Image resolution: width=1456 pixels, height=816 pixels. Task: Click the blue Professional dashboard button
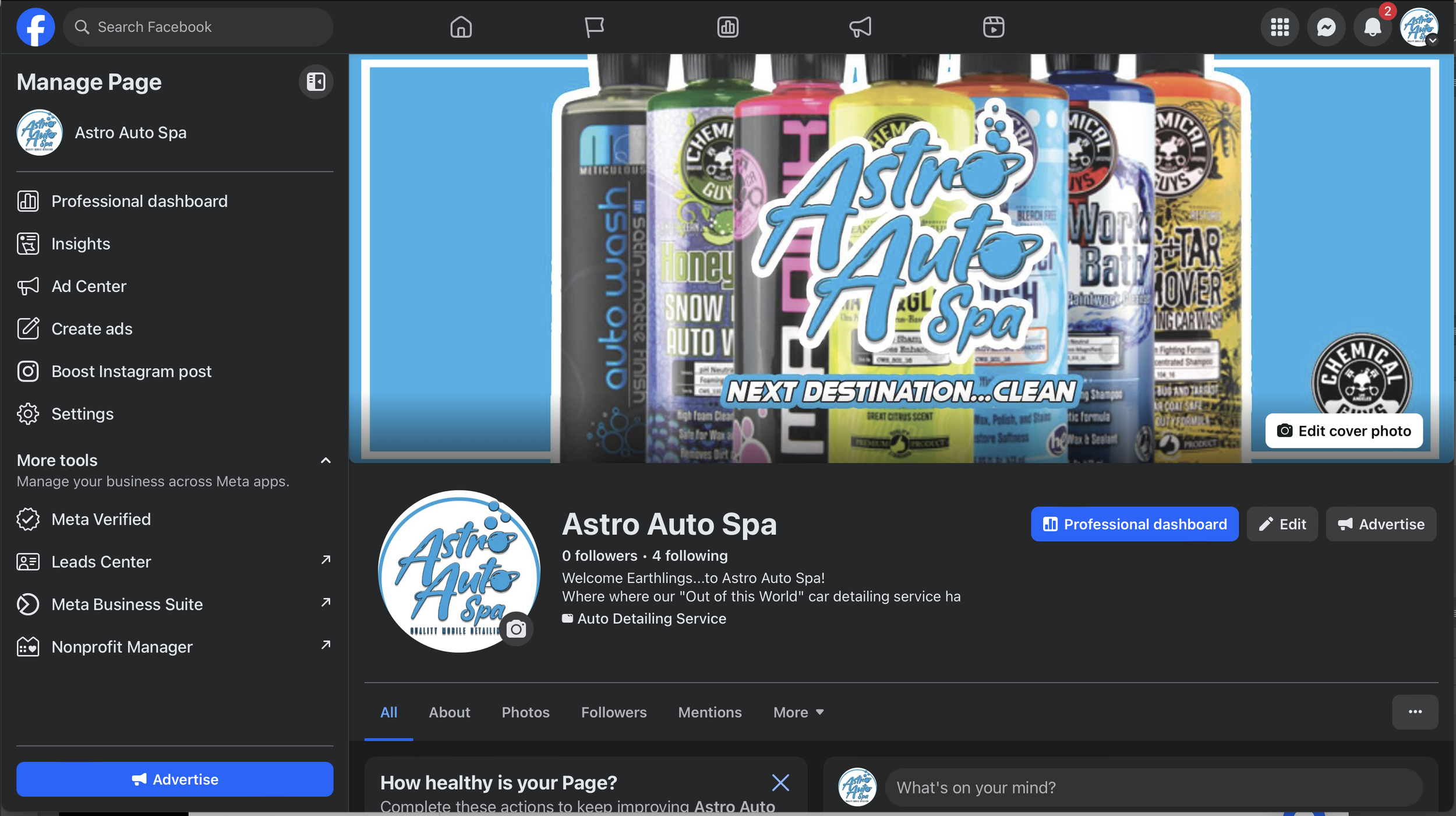tap(1134, 524)
